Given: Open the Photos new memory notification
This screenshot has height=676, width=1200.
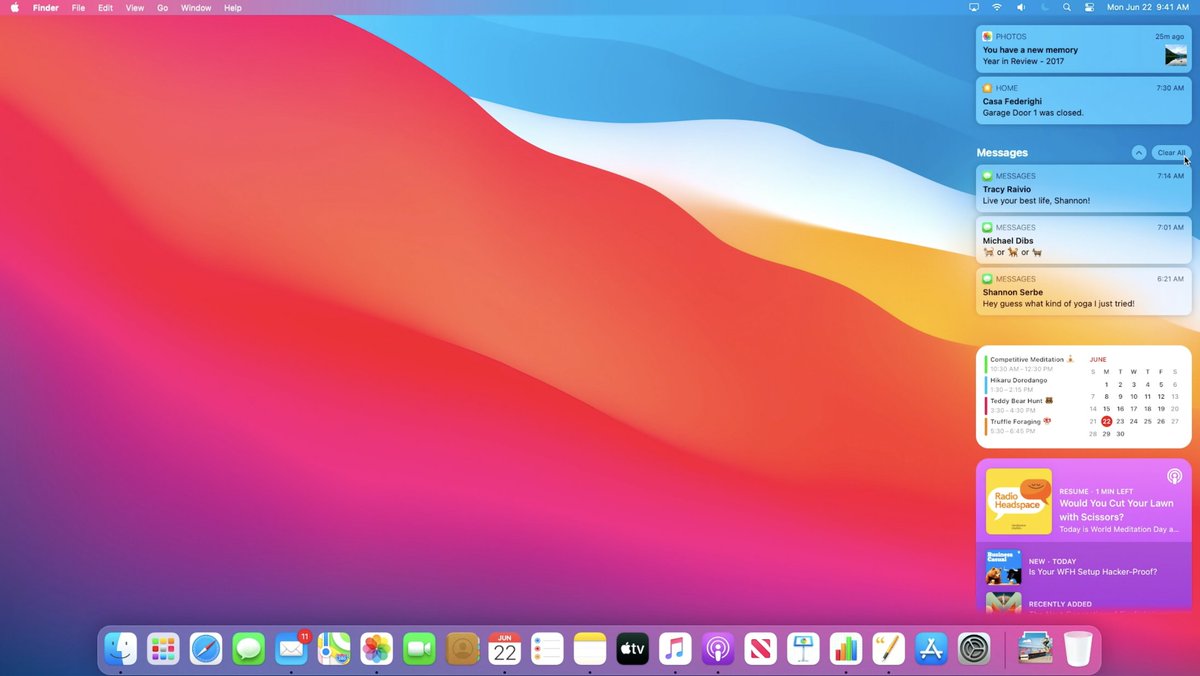Looking at the screenshot, I should (x=1083, y=48).
